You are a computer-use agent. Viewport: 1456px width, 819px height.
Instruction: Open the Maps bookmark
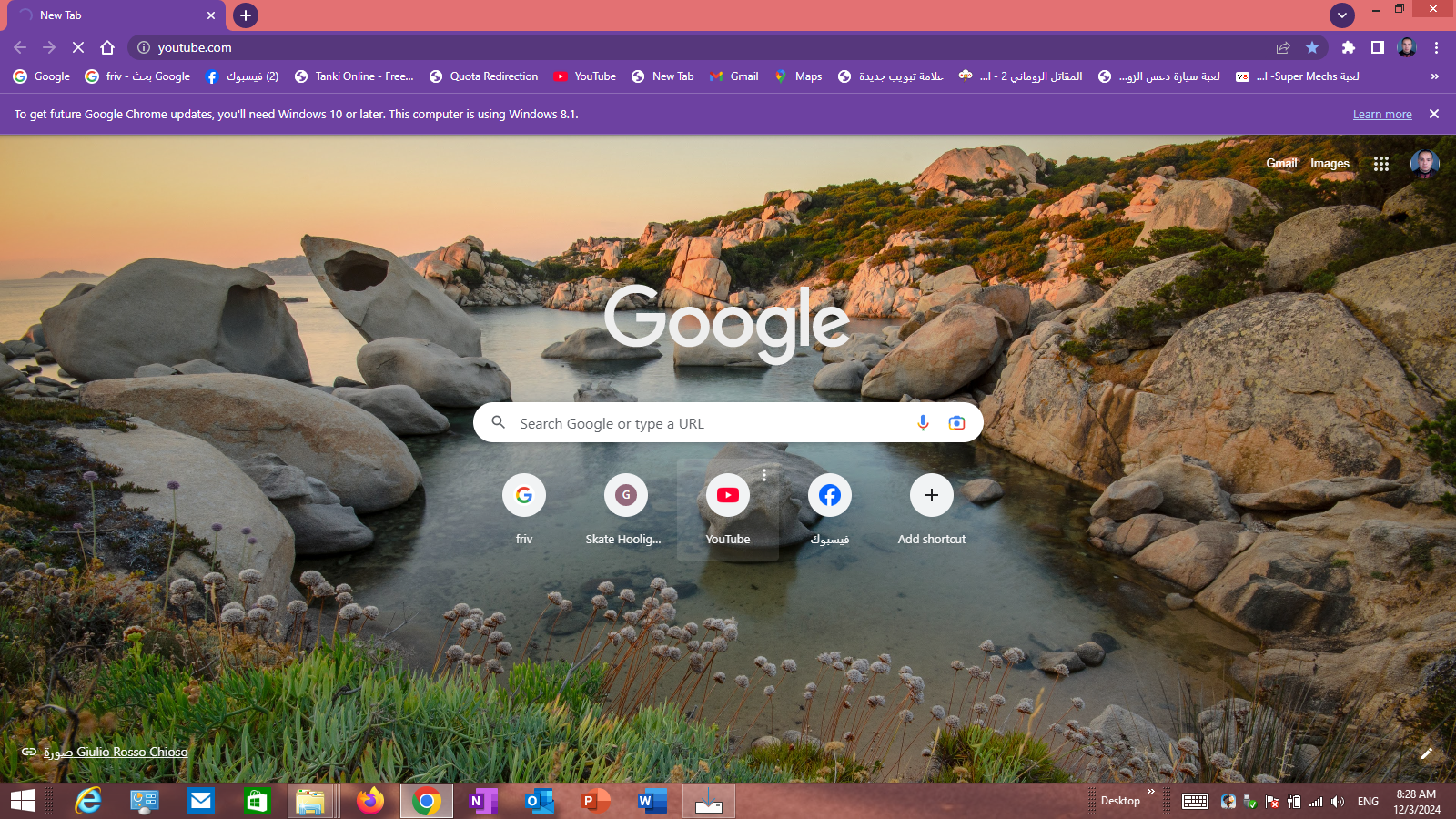click(x=798, y=76)
